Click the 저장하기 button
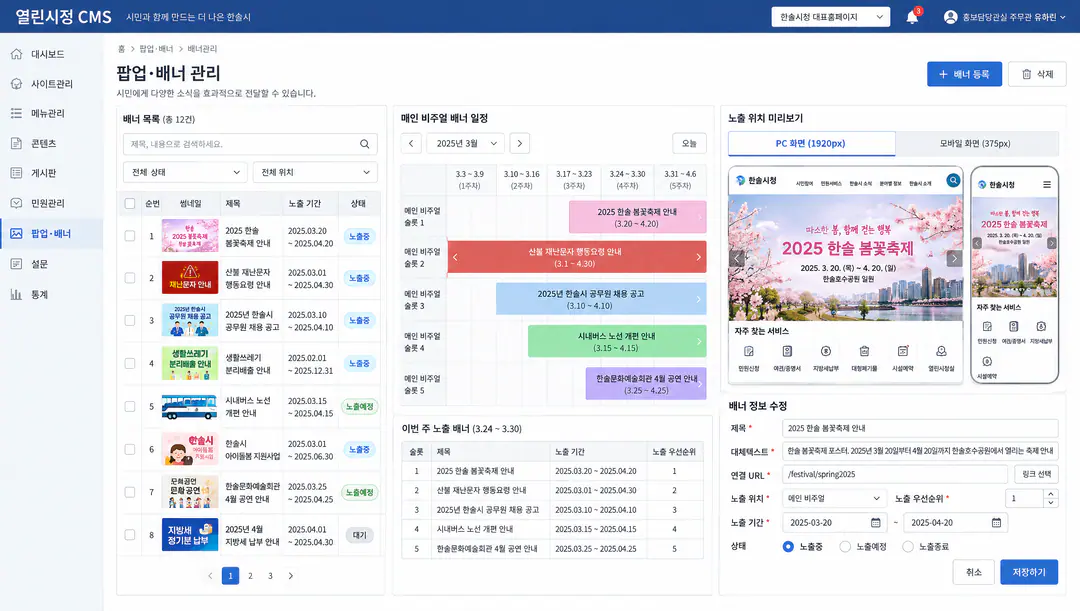Viewport: 1080px width, 611px height. coord(1029,572)
